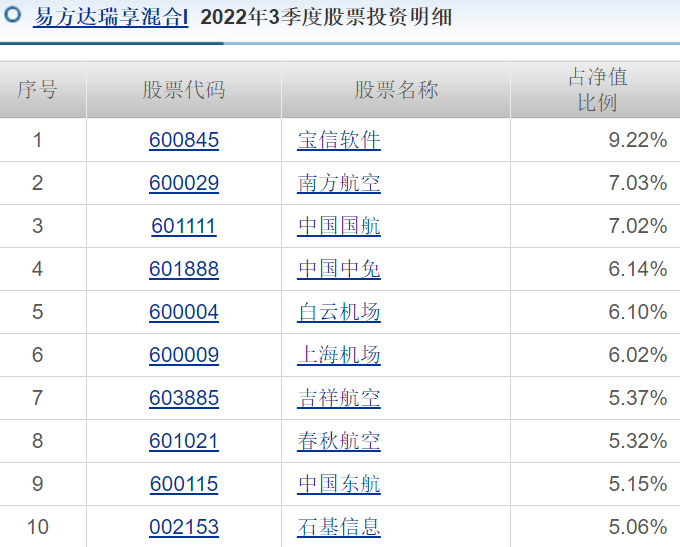Screen dimensions: 680x547
Task: Click the 占净值比例 column header
Action: (x=595, y=90)
